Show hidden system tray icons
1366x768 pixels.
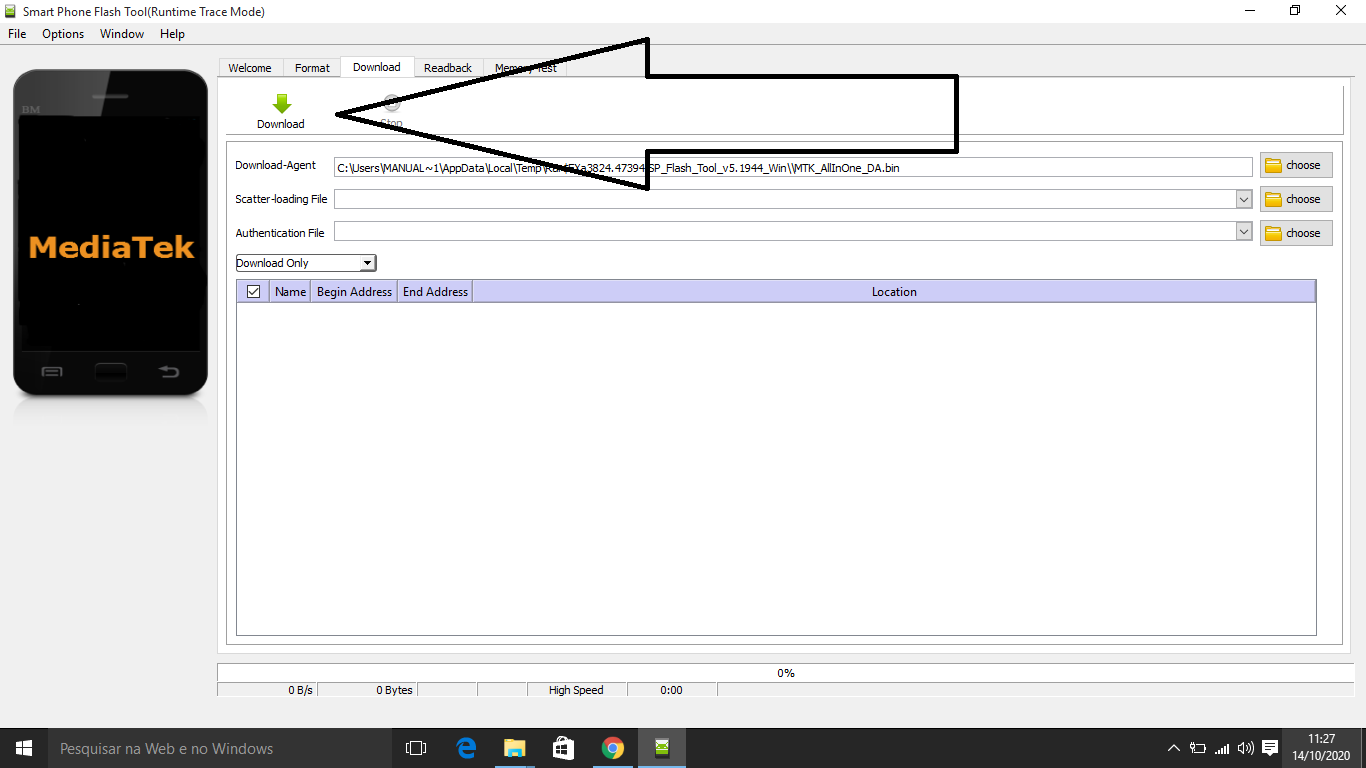click(1174, 748)
